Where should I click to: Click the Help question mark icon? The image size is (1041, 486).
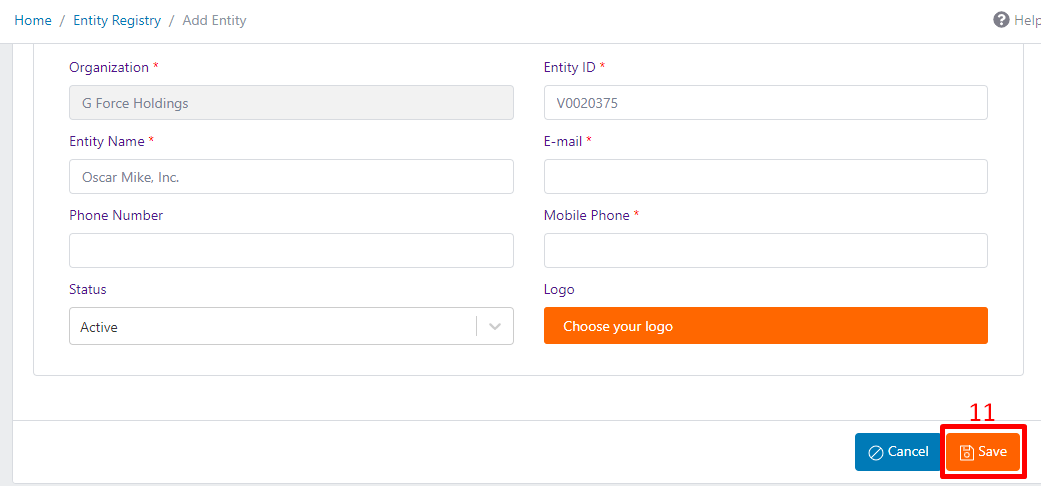1001,20
